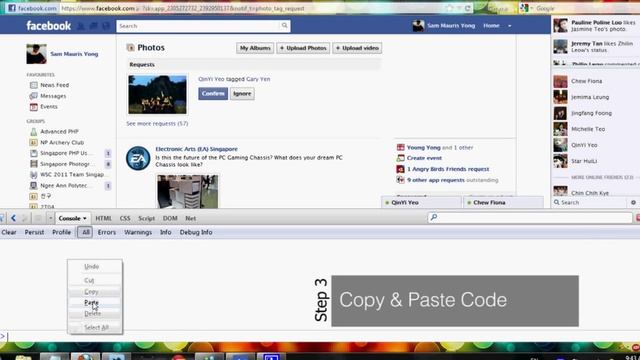Choose Paste from the context menu
This screenshot has height=360, width=640.
point(95,302)
